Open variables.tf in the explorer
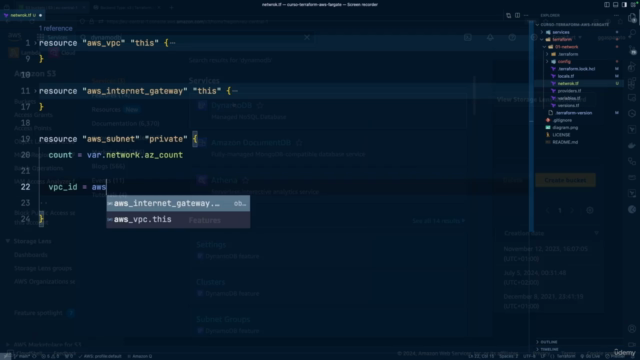Screen dimensions: 640x360 [569, 98]
